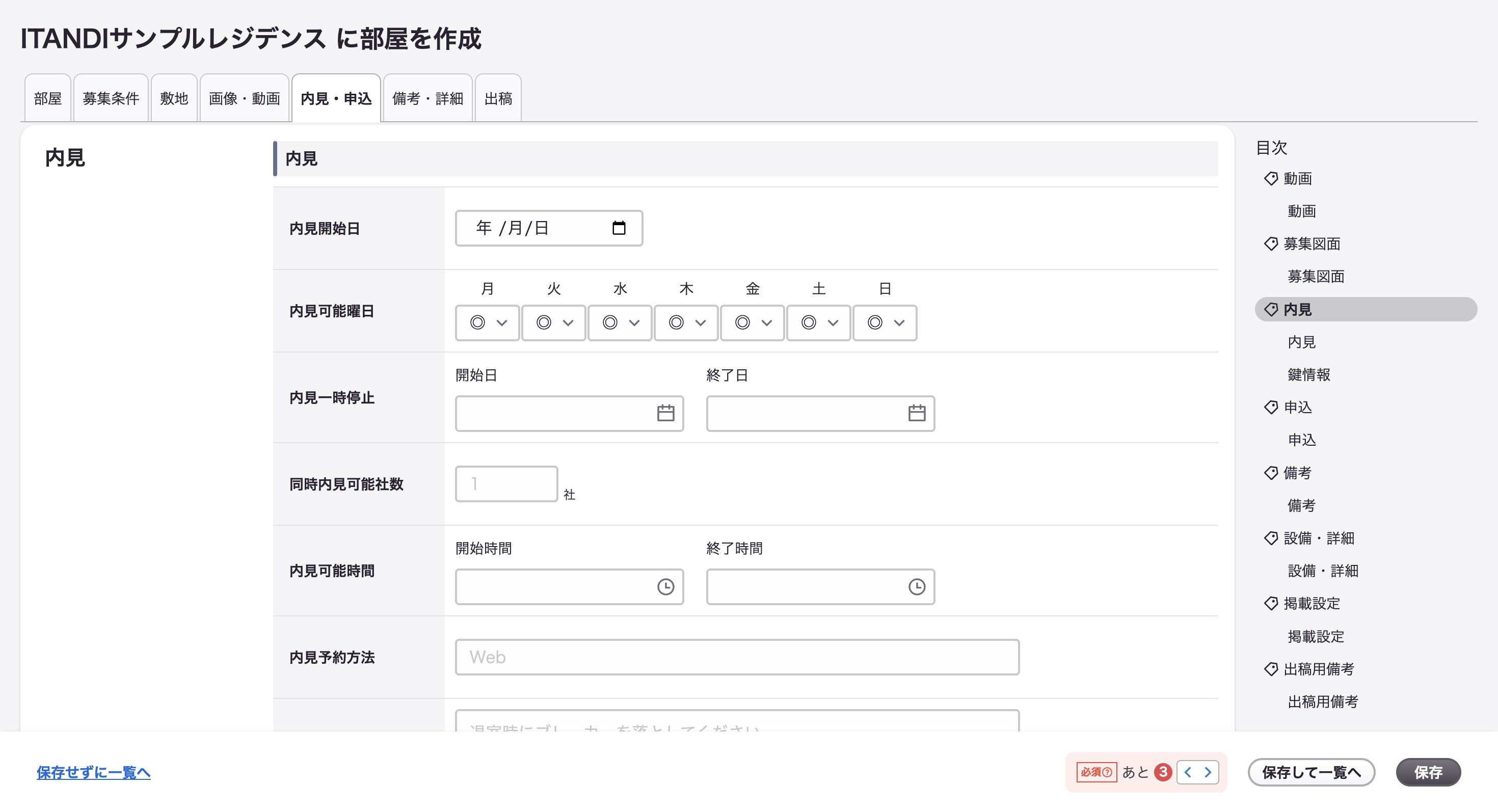Jump to 募集図面 sub-item in 目次

click(x=1316, y=276)
